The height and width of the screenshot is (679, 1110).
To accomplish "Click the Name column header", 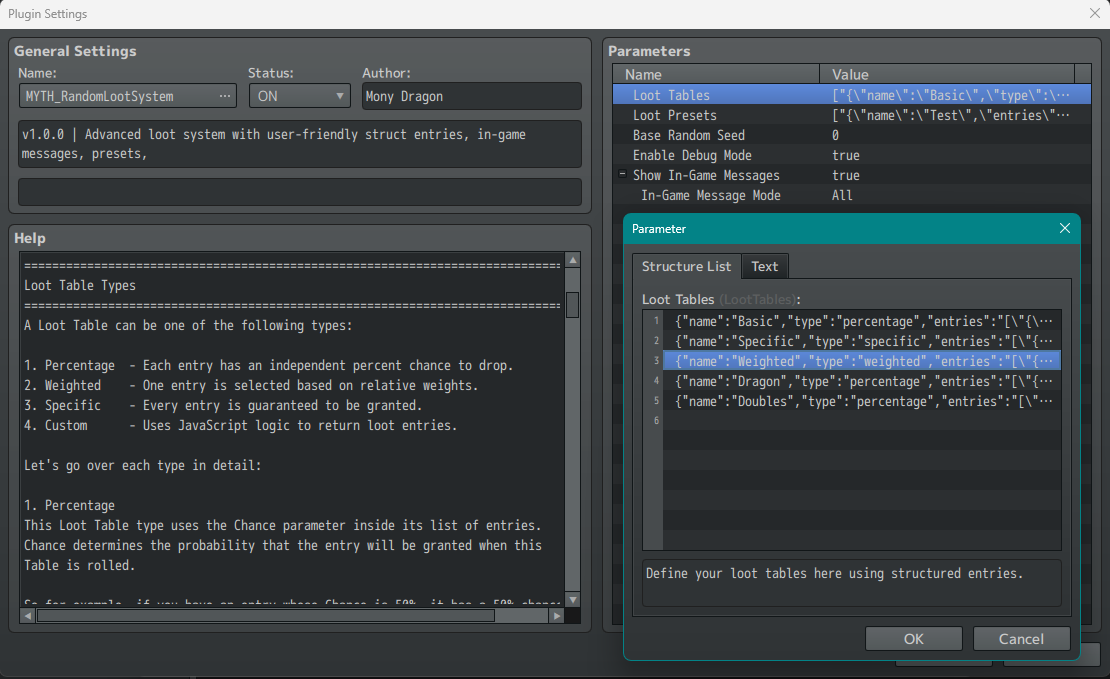I will [716, 74].
